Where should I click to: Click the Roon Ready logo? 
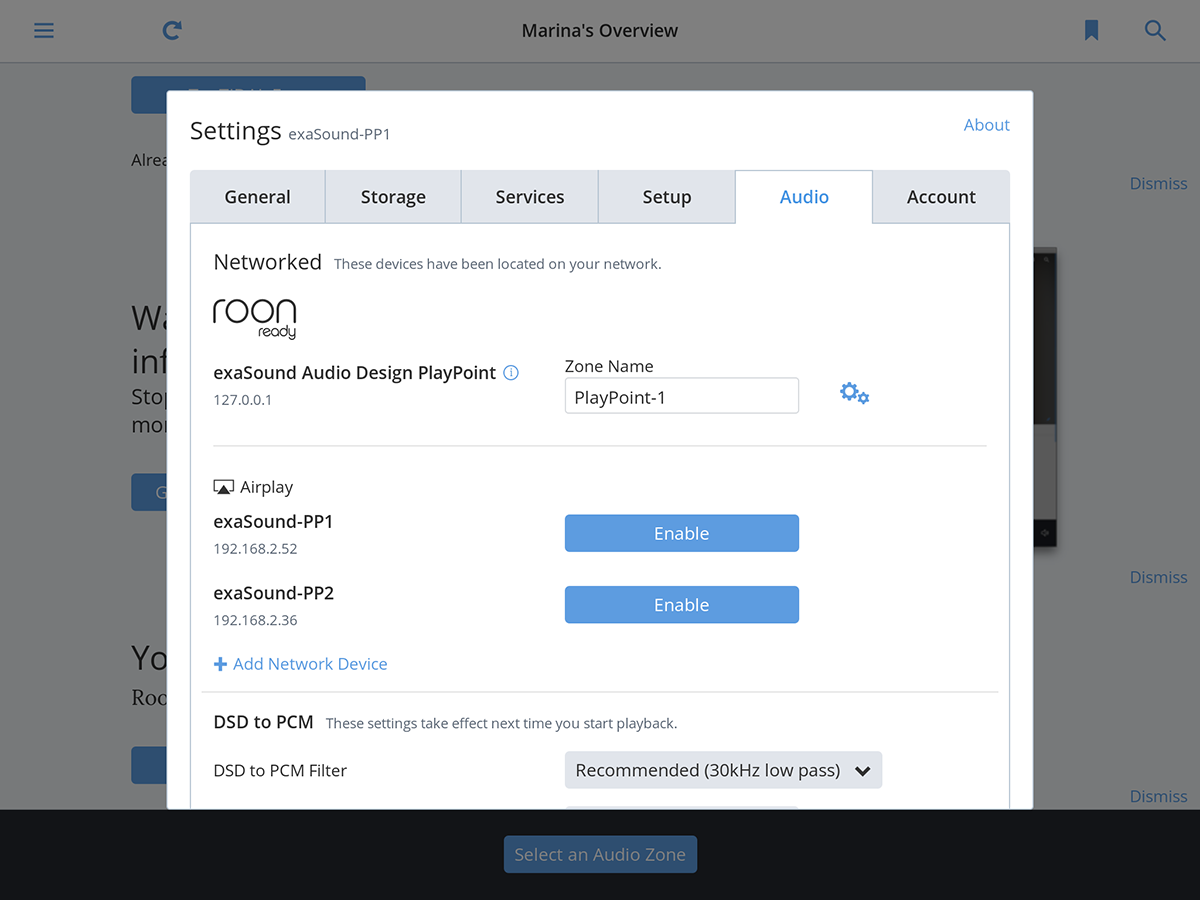[255, 318]
